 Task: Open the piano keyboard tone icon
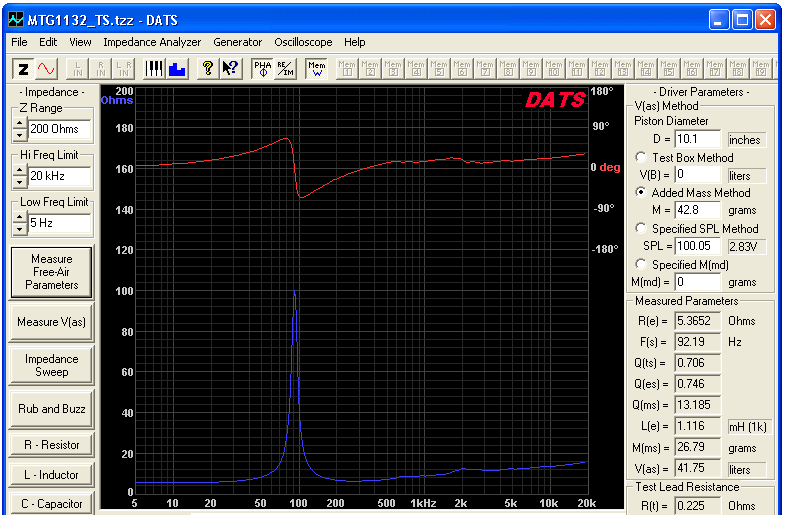coord(154,69)
